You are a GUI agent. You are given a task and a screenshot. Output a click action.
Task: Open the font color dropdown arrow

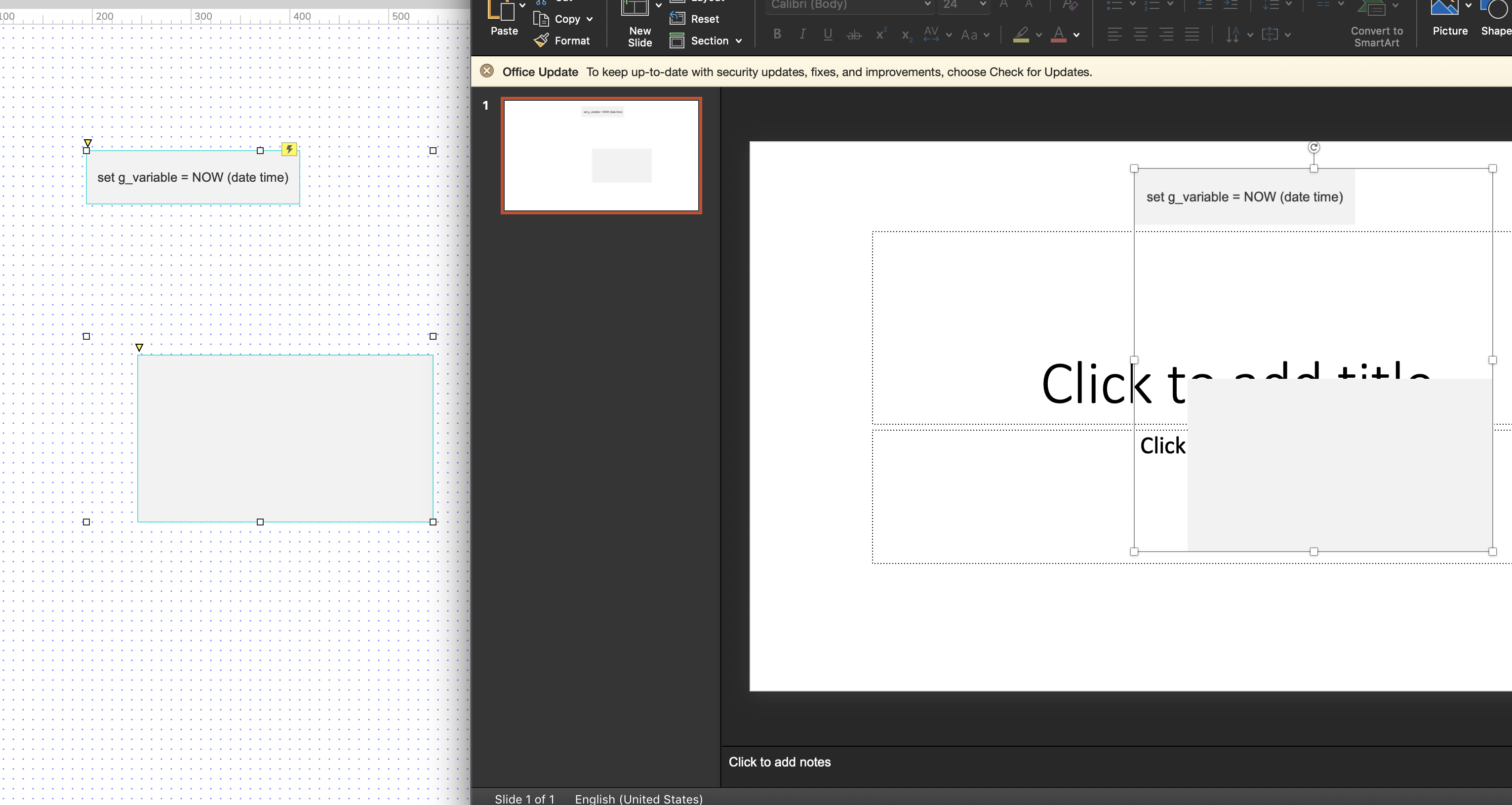point(1076,35)
